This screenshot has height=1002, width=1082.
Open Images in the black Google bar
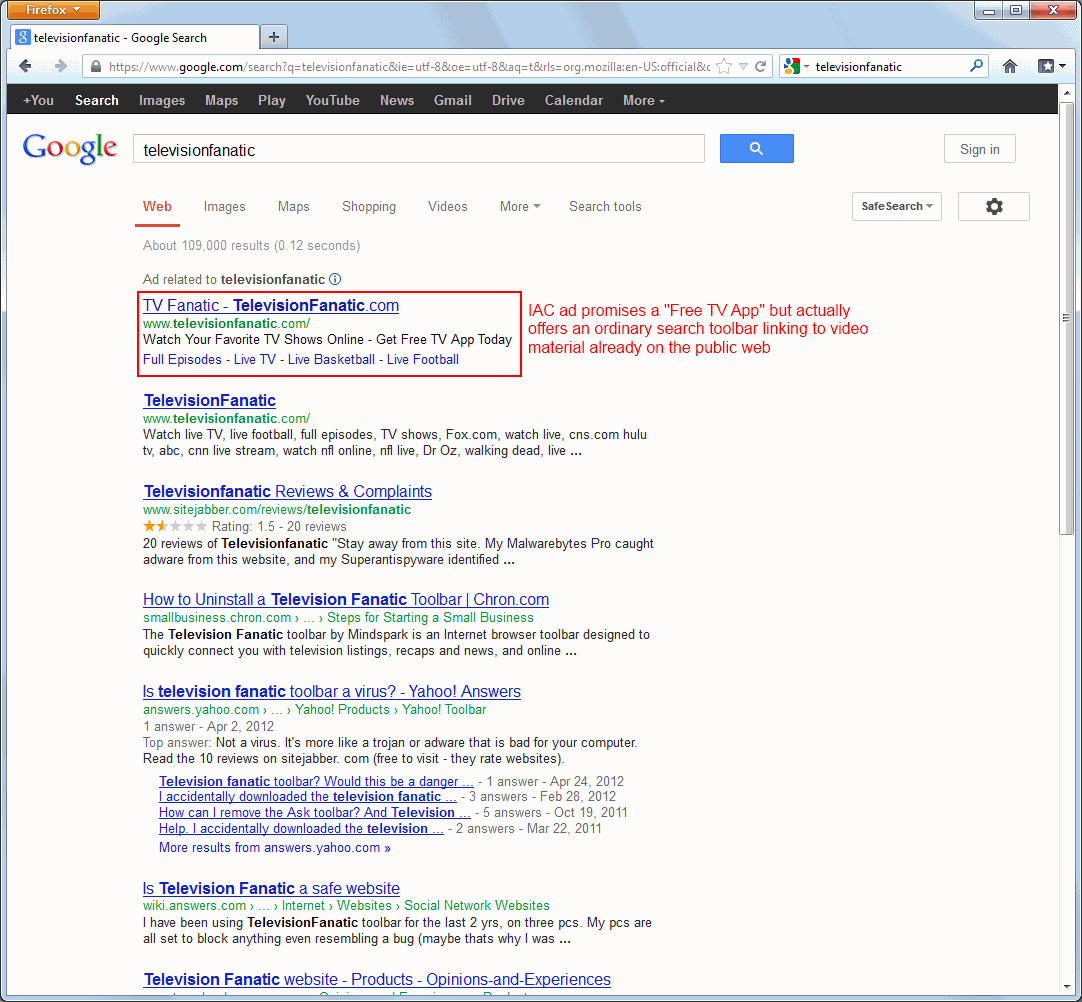(x=161, y=101)
